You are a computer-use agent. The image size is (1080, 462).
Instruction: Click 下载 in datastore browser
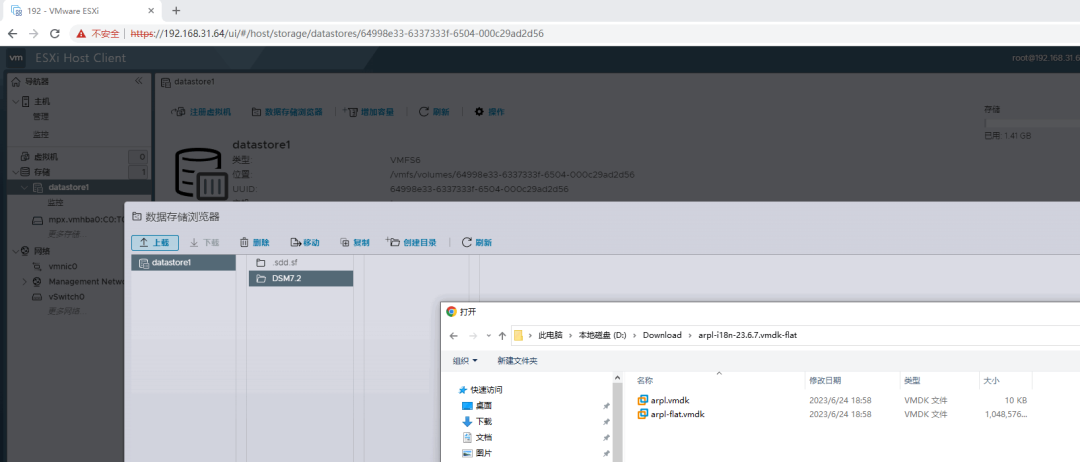point(205,242)
